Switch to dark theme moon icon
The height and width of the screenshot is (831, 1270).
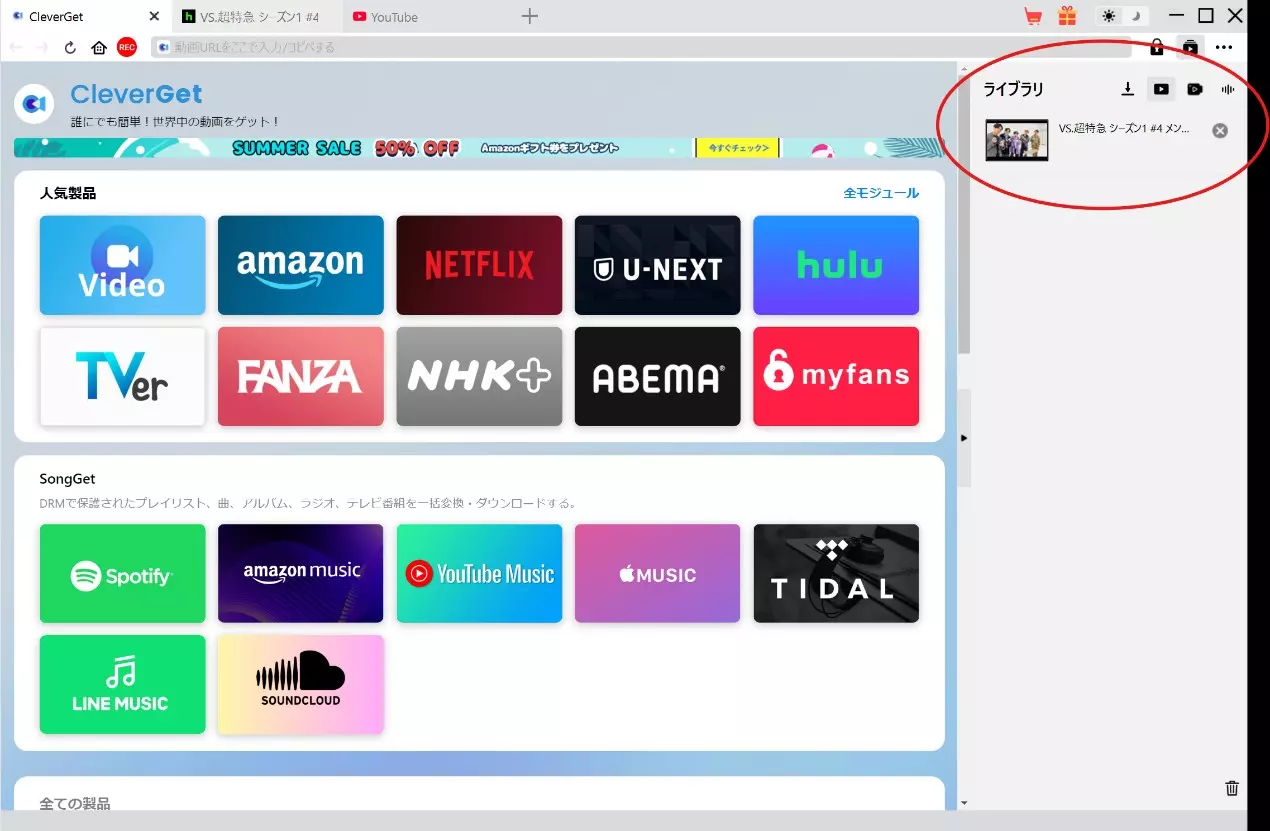(x=1135, y=16)
